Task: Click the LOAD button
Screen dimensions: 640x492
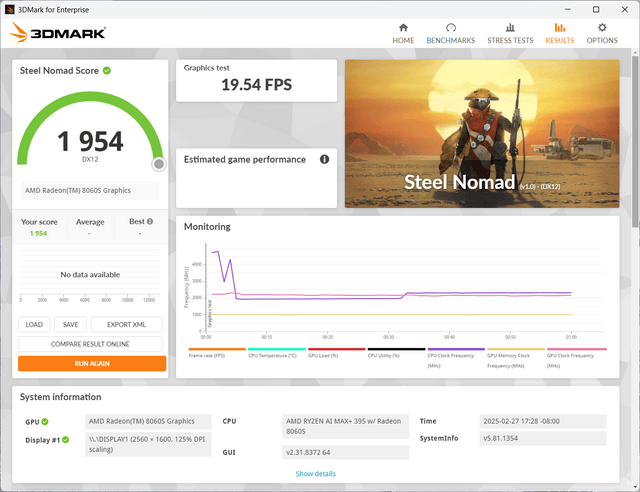Action: tap(34, 325)
